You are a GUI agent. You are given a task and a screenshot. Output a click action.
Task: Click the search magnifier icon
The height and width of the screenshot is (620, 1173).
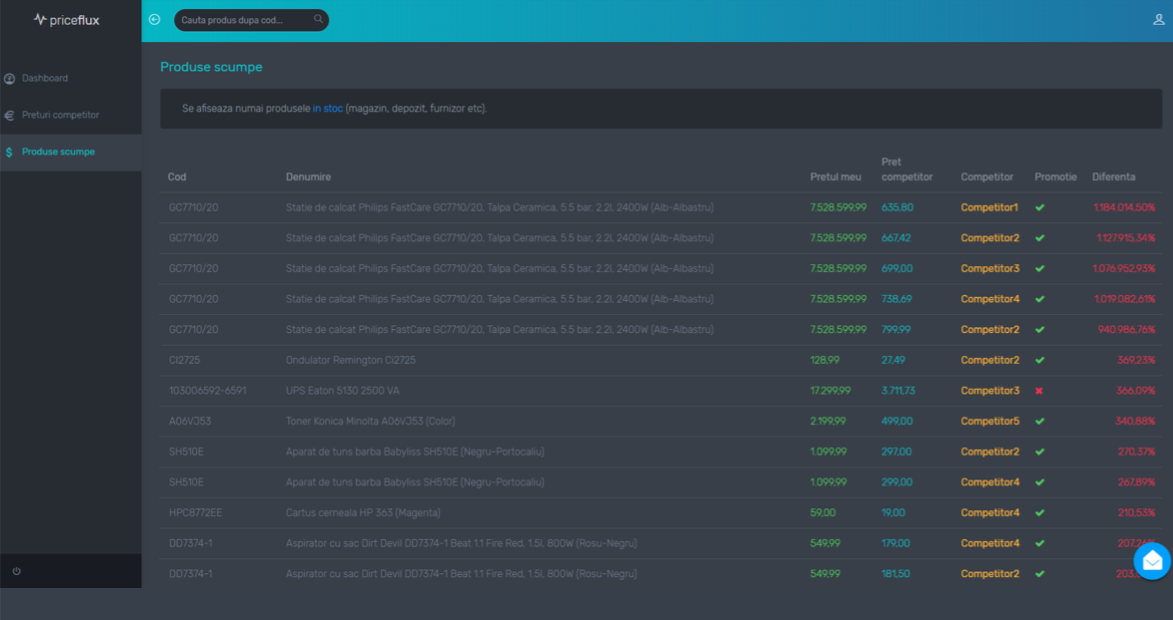pyautogui.click(x=318, y=19)
